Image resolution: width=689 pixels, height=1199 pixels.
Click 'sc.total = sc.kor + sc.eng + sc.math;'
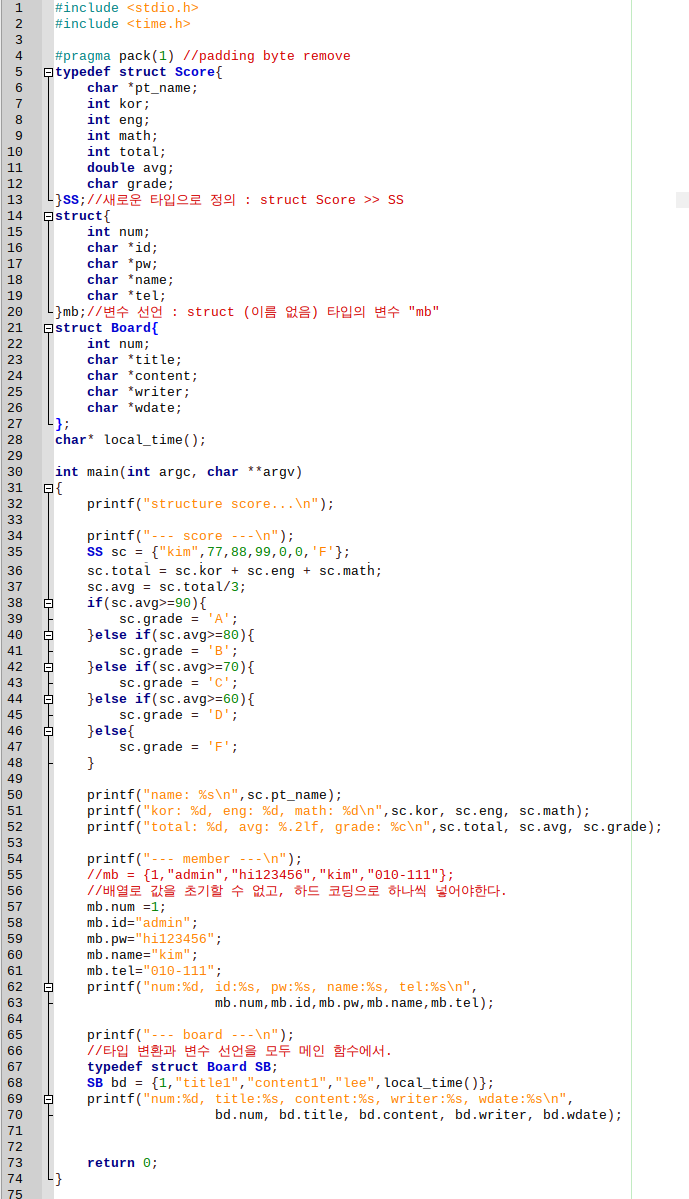235,571
